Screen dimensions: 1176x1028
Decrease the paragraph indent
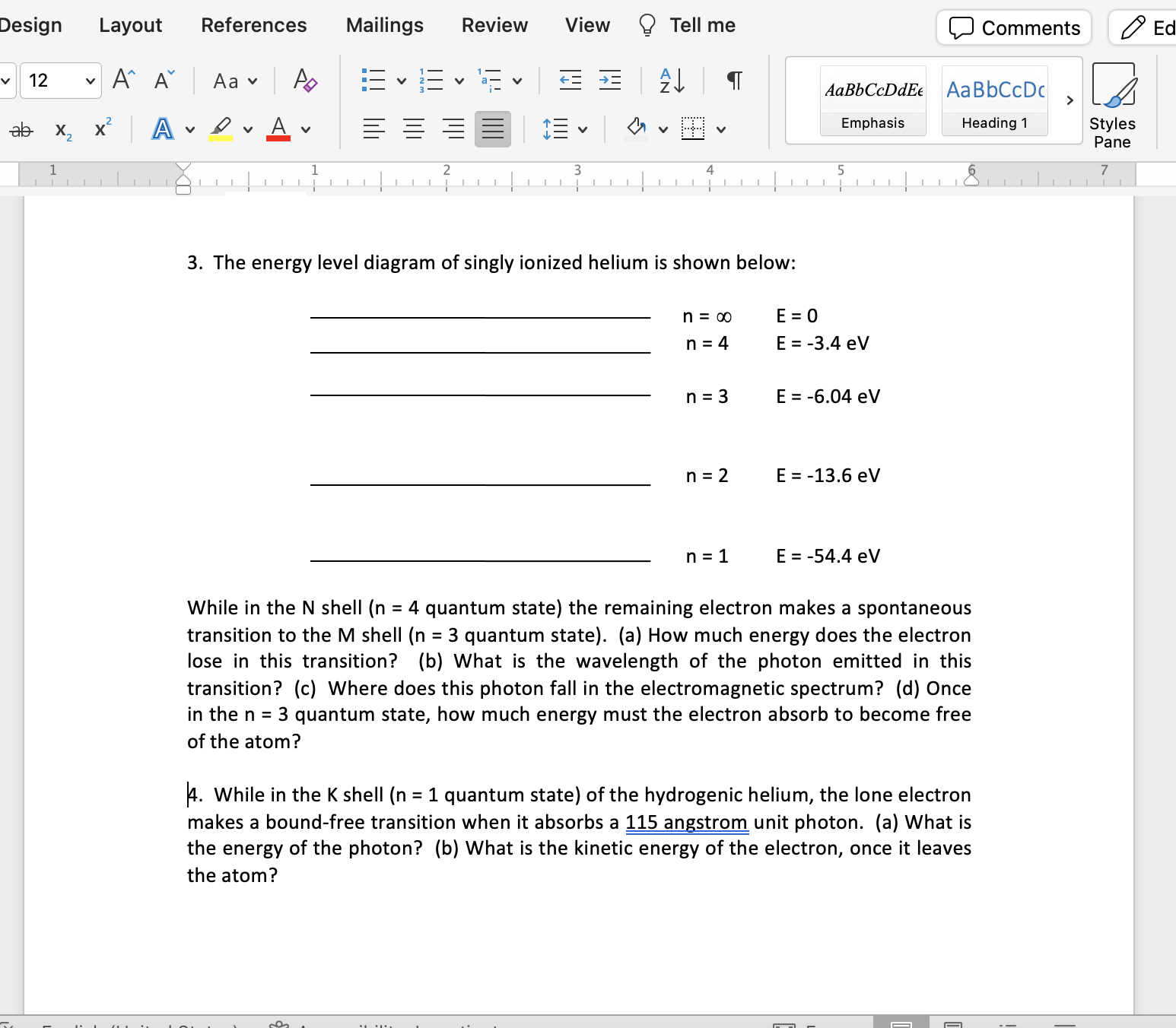[571, 80]
